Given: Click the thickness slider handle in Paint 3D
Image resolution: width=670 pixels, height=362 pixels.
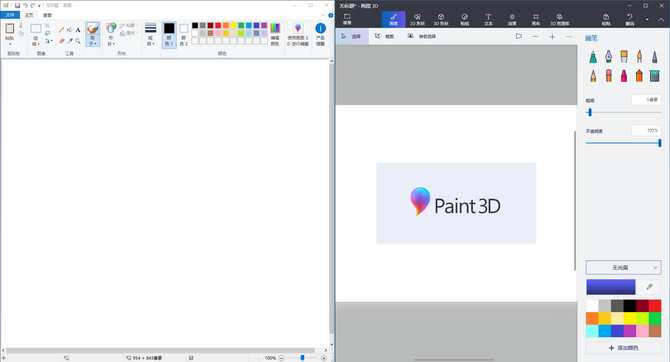Looking at the screenshot, I should pyautogui.click(x=590, y=112).
